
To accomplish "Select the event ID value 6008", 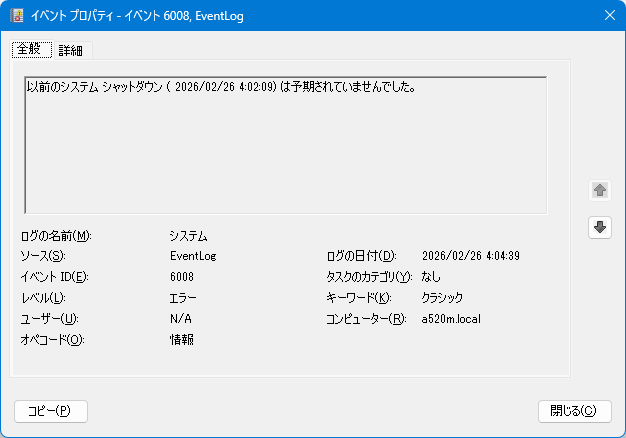I will click(x=182, y=277).
